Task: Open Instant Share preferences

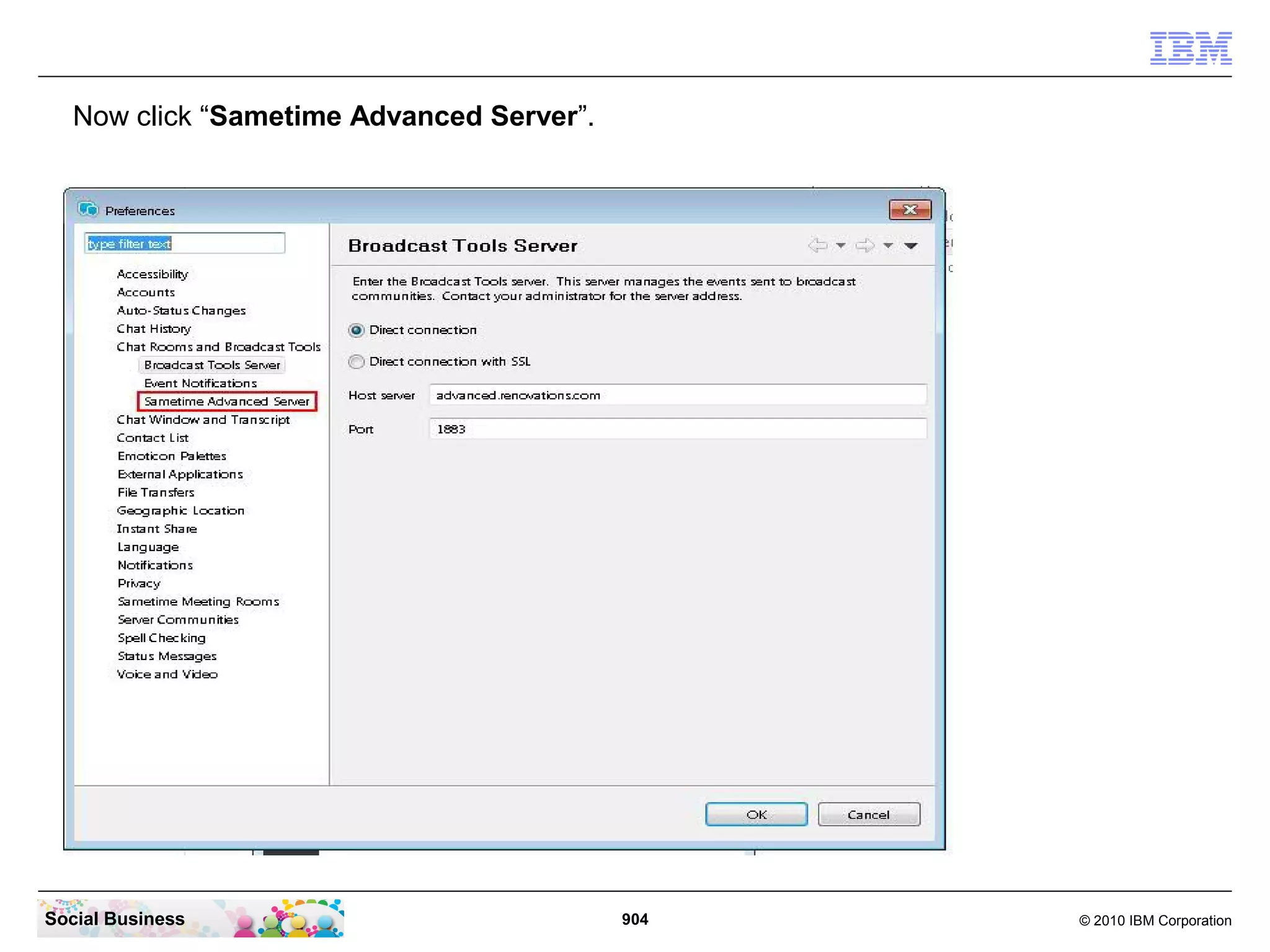Action: 157,529
